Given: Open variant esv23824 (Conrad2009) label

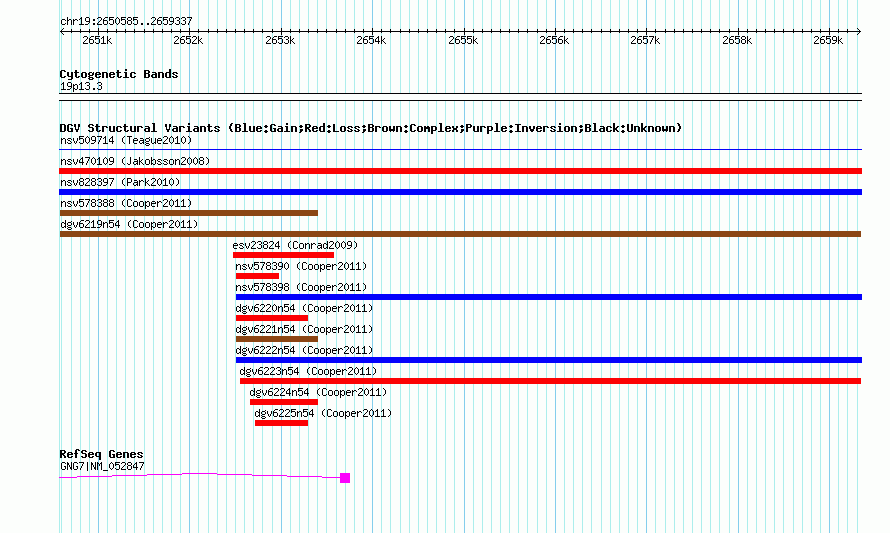Looking at the screenshot, I should 295,245.
